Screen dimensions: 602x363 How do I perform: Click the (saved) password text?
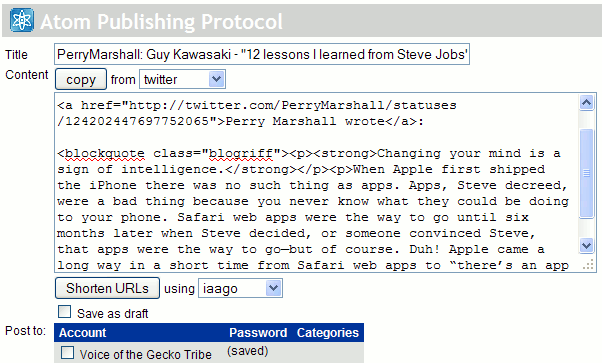(248, 351)
